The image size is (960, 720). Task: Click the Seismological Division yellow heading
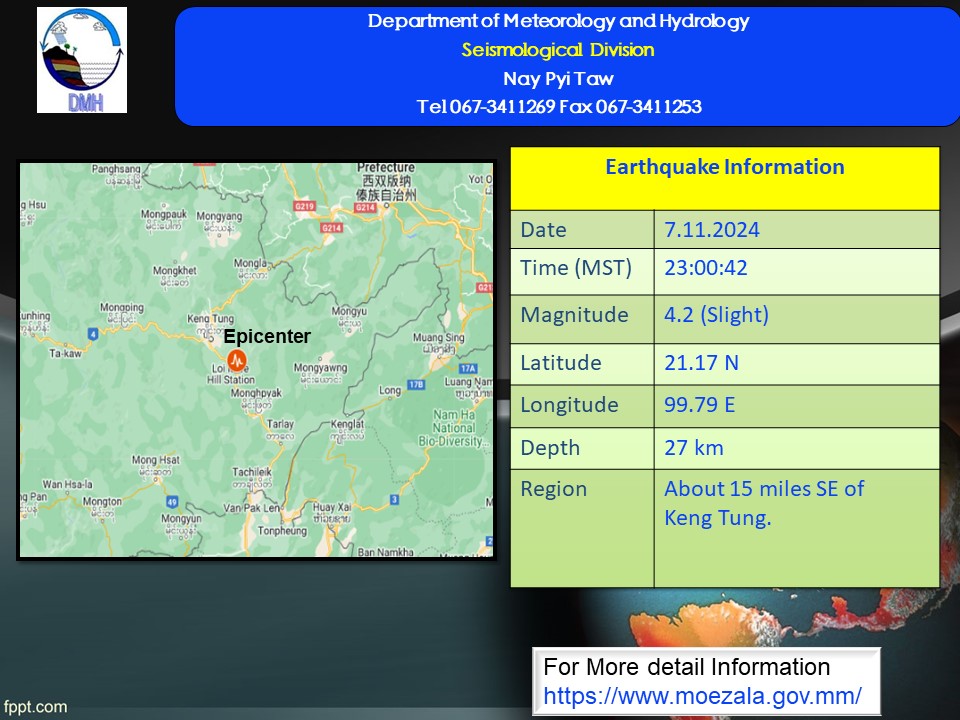558,50
